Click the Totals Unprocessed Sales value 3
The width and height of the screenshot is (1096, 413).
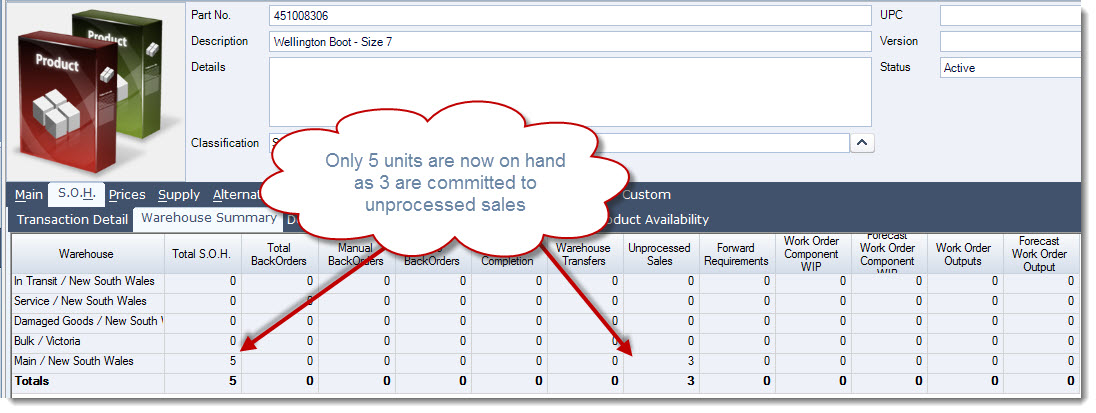point(691,382)
